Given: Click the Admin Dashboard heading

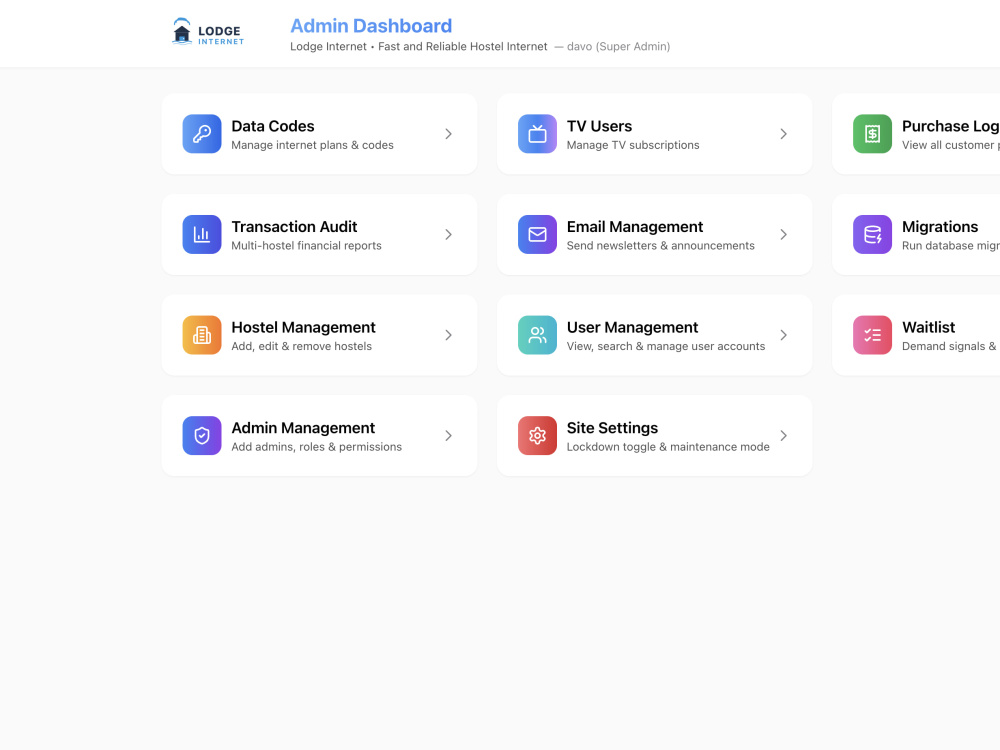Looking at the screenshot, I should (371, 26).
